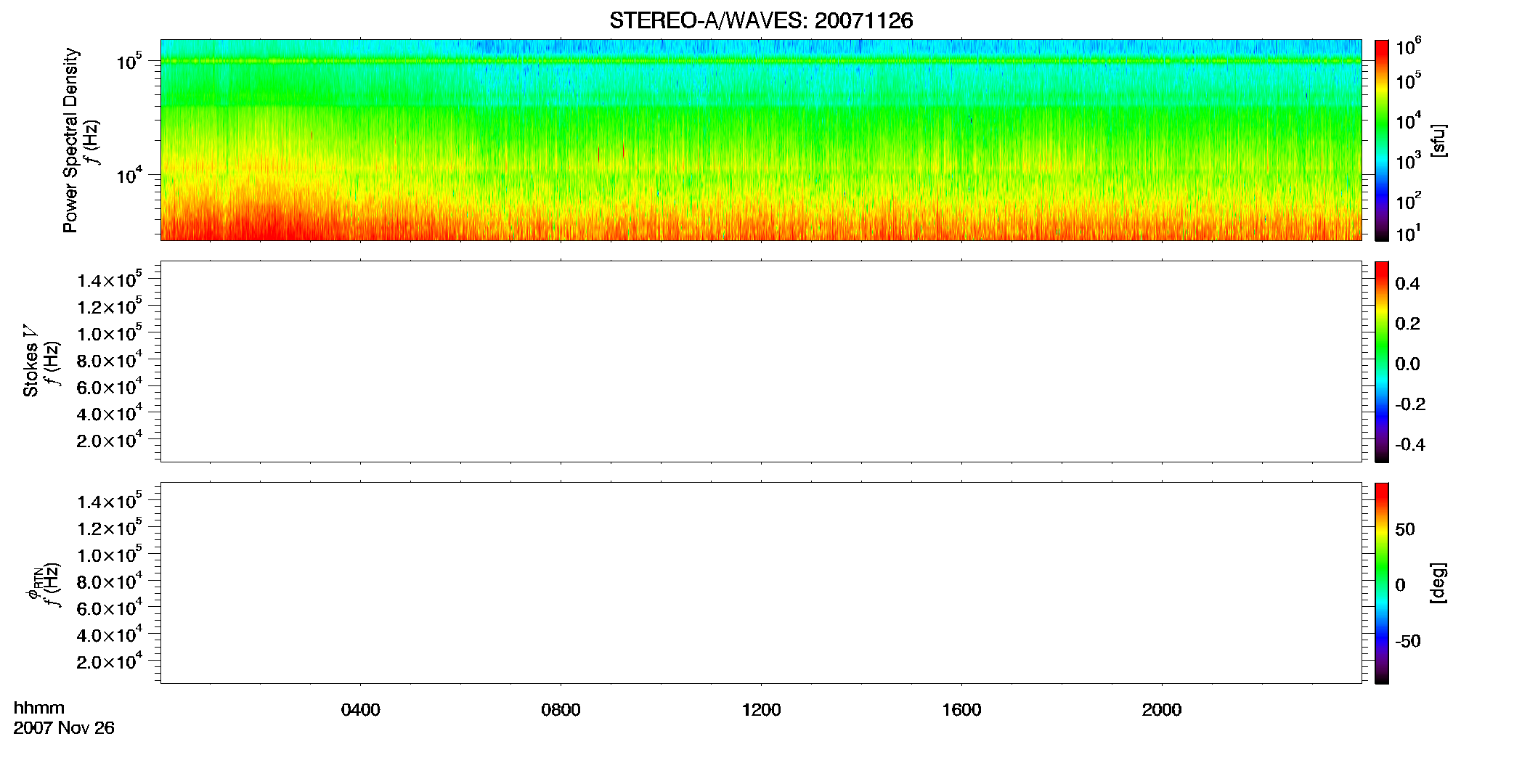Click the 0400 time axis label
The image size is (1522, 784).
coord(361,710)
